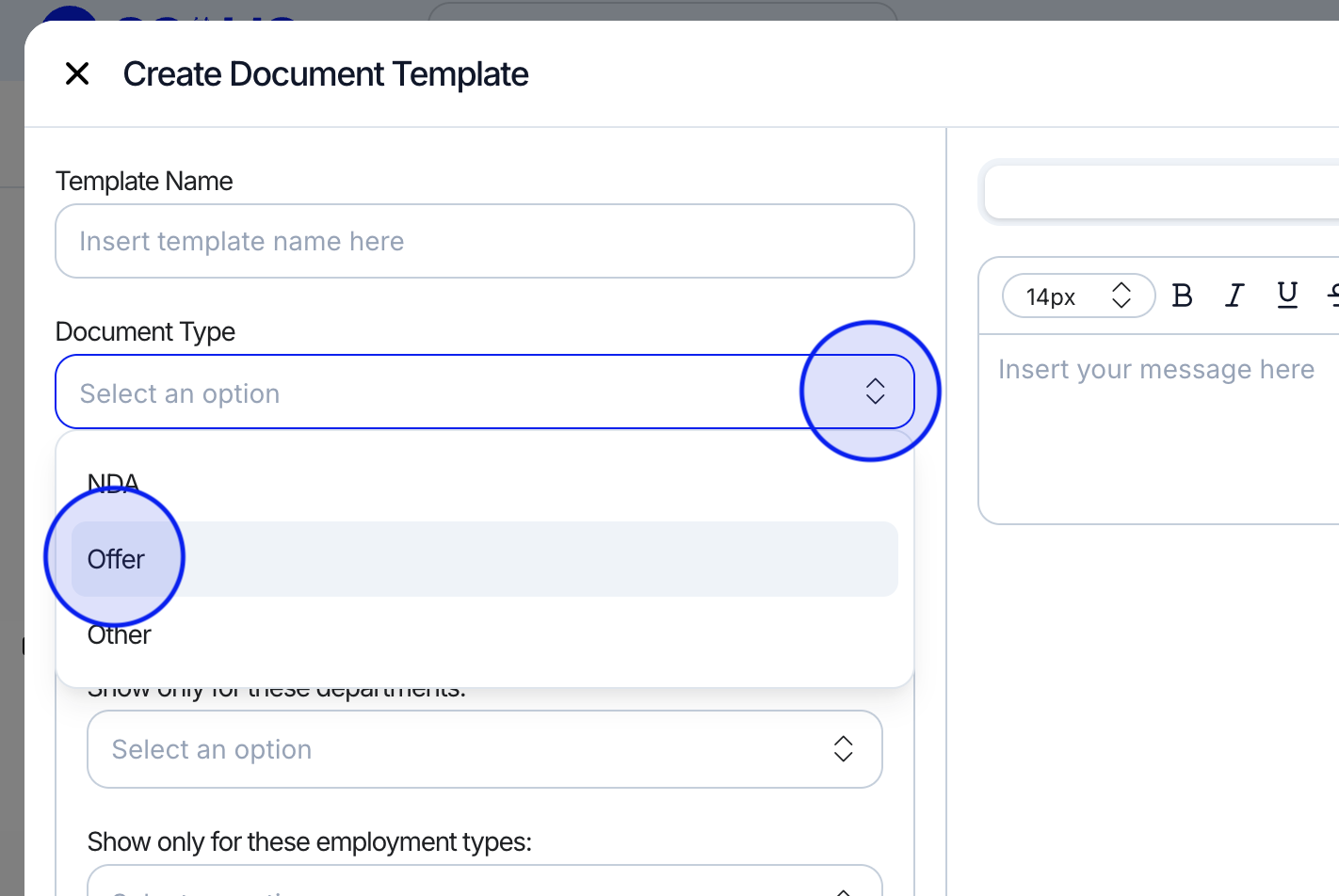Click the Document Type chevron arrows
1339x896 pixels.
click(875, 392)
